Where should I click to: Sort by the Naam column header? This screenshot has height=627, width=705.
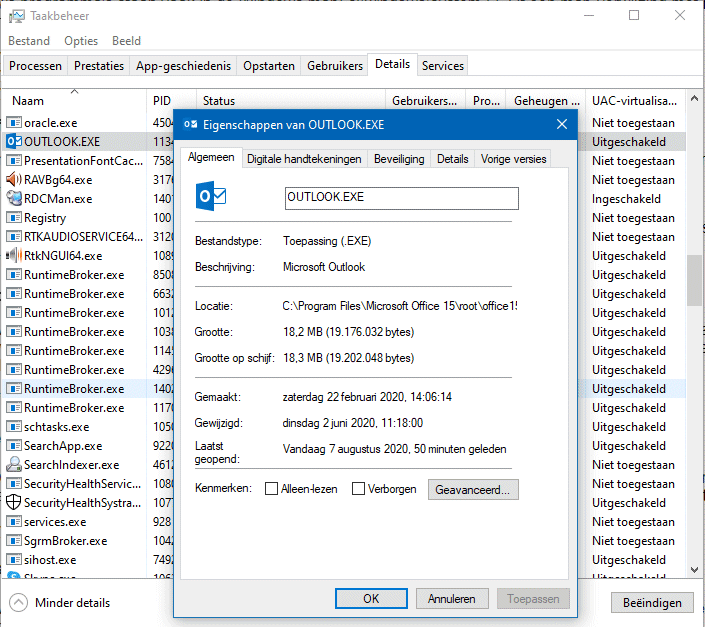click(x=74, y=100)
